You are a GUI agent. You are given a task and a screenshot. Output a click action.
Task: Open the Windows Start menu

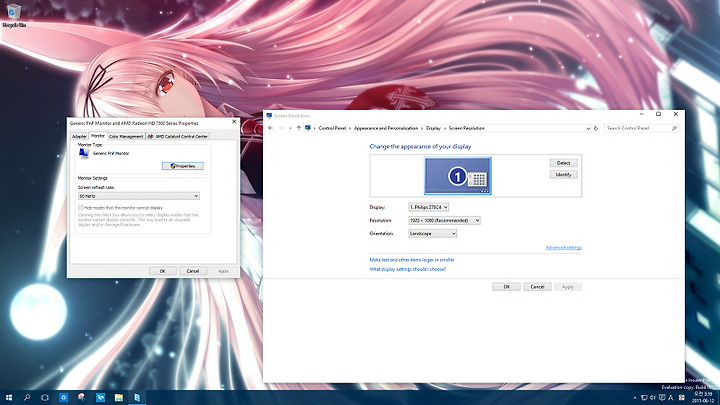click(x=9, y=398)
